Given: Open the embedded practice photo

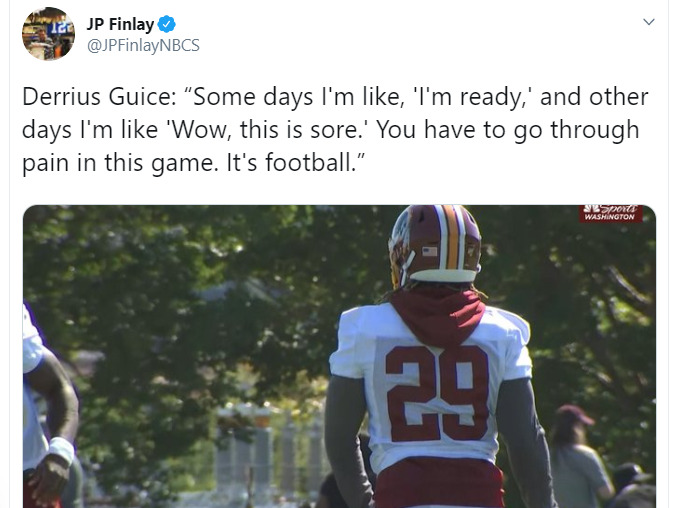Looking at the screenshot, I should coord(339,356).
